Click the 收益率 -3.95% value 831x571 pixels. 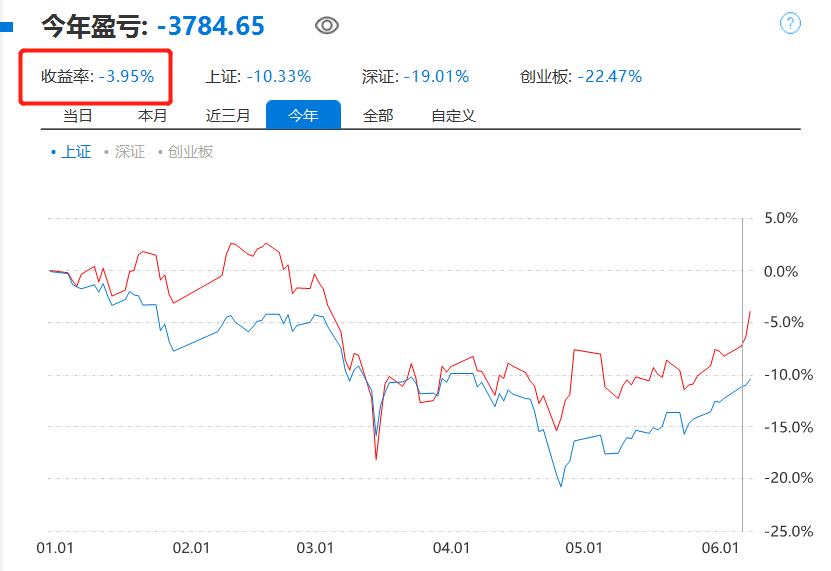click(126, 76)
